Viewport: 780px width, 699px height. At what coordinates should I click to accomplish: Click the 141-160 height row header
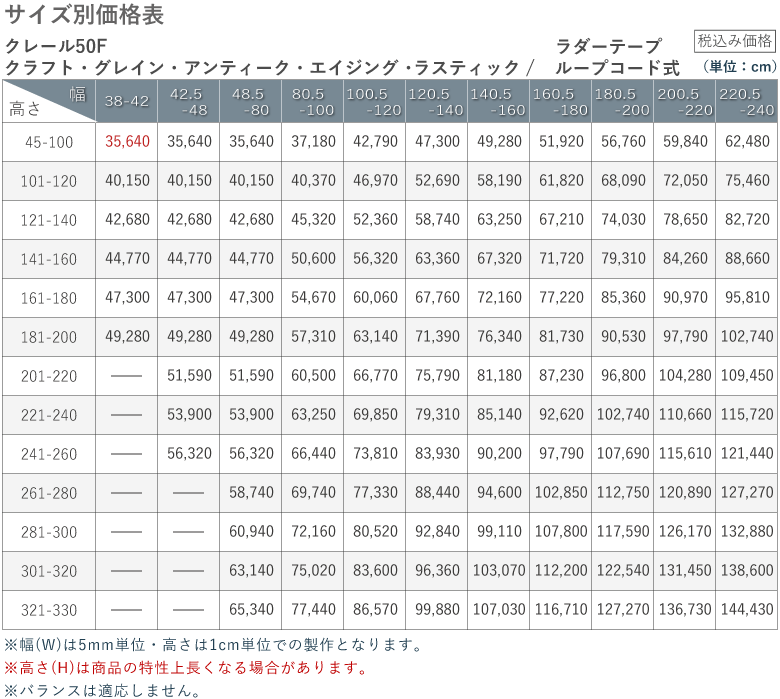[49, 259]
